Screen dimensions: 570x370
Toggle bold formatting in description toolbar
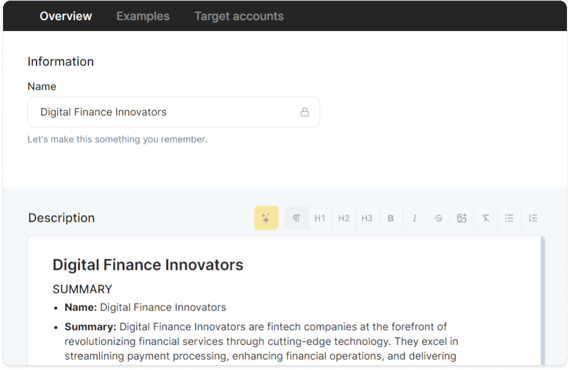tap(390, 218)
